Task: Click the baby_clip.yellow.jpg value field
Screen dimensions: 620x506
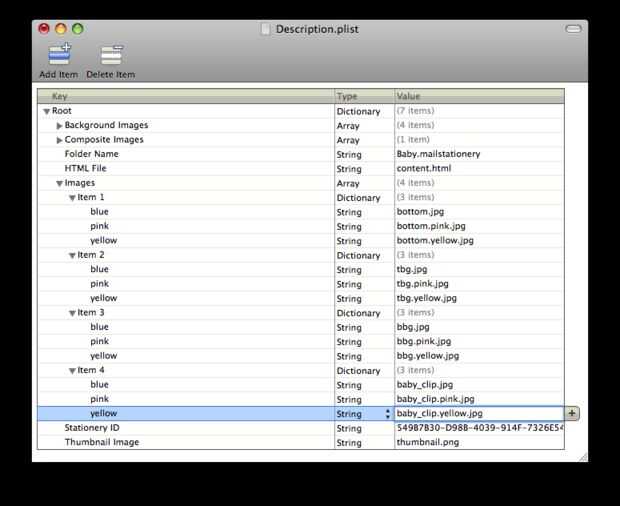Action: (x=479, y=413)
